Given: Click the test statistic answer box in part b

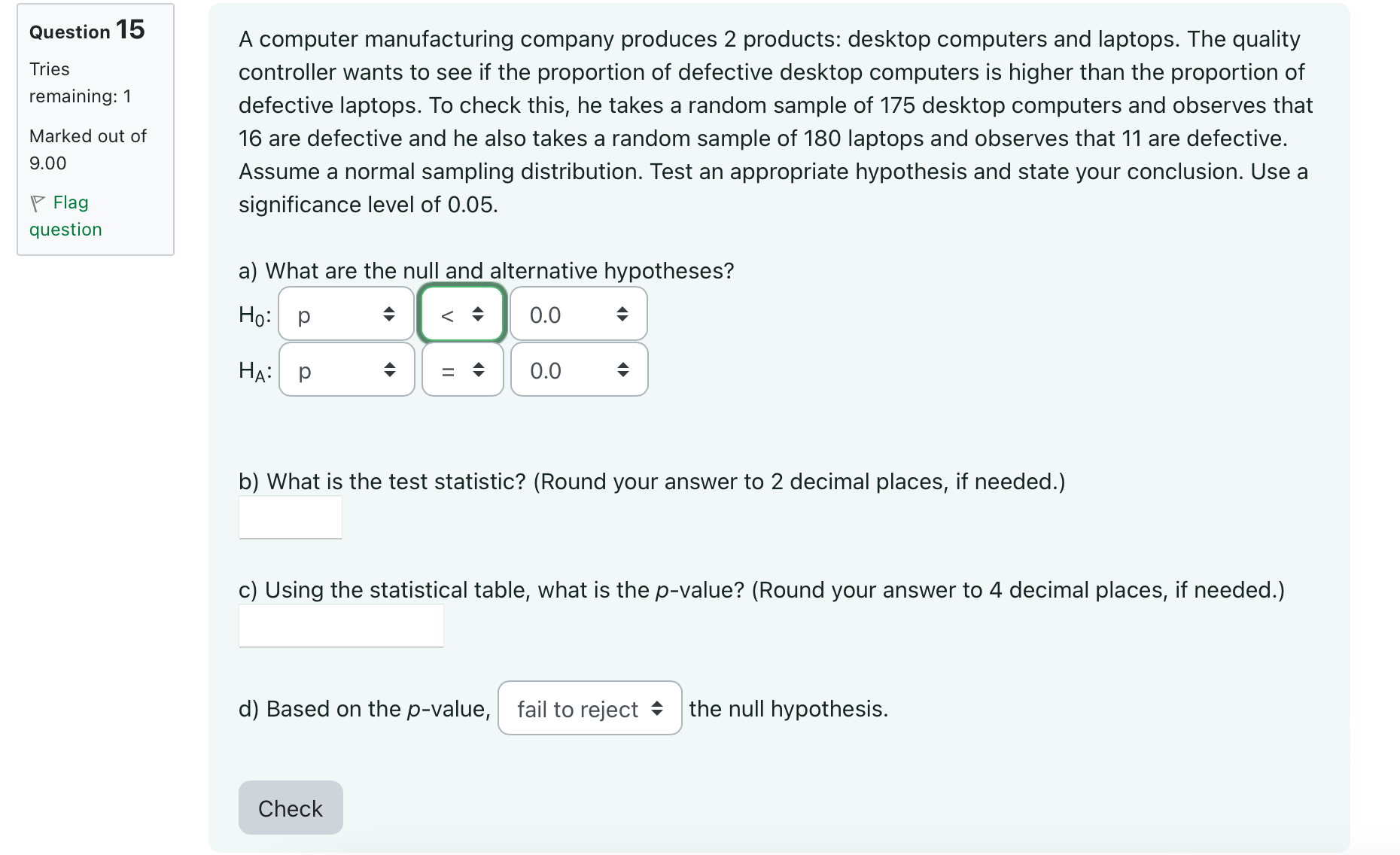Looking at the screenshot, I should 290,517.
